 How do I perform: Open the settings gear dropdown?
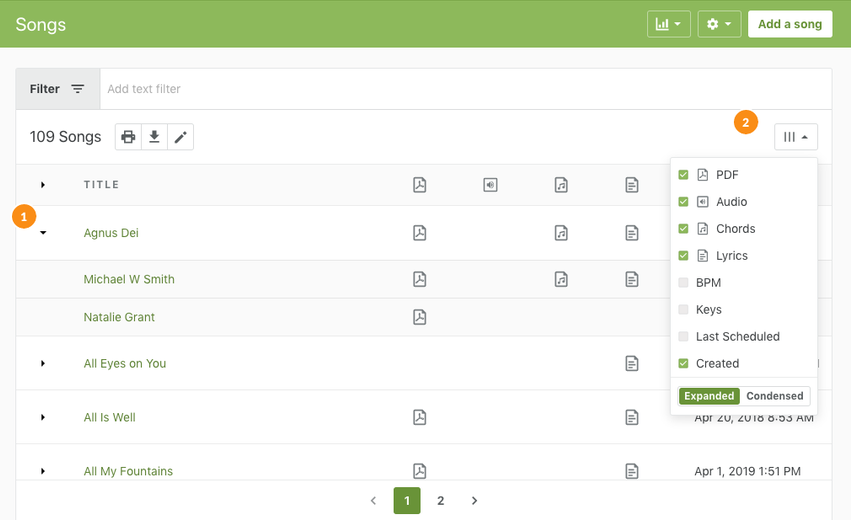pyautogui.click(x=719, y=24)
